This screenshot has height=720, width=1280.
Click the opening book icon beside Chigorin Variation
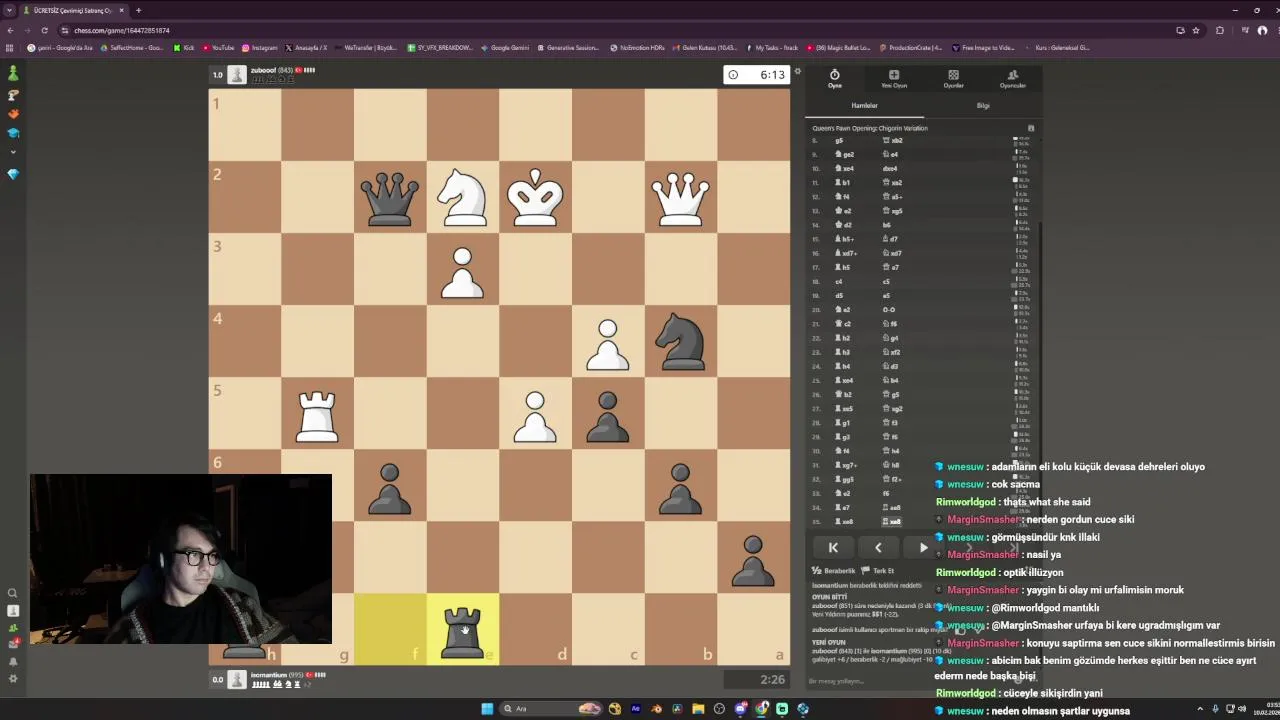pos(1031,128)
